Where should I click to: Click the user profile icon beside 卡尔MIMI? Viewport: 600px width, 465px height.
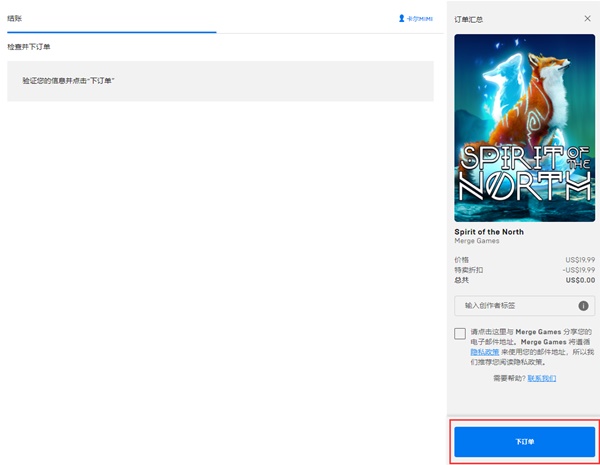(401, 18)
